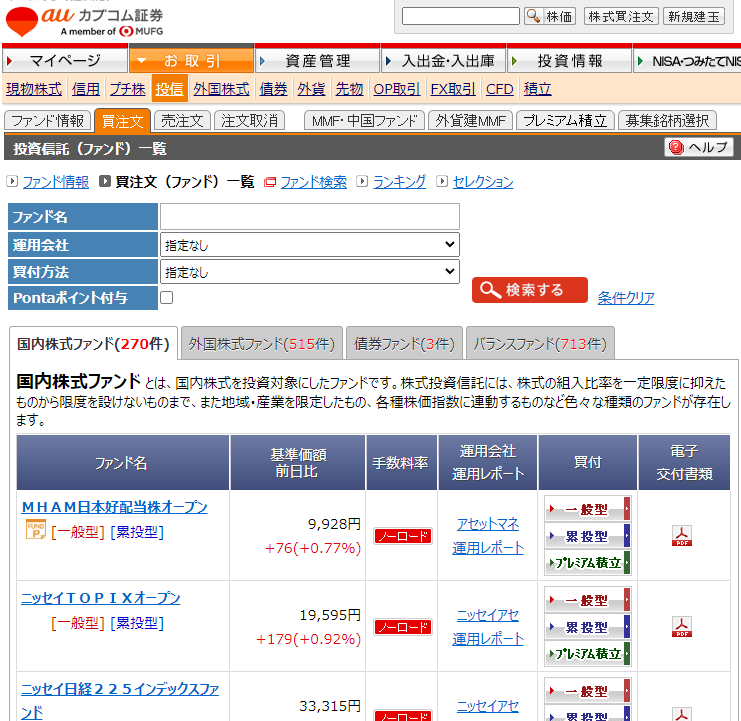Open 債券ファンド(3件) tab
The width and height of the screenshot is (741, 721).
tap(404, 343)
